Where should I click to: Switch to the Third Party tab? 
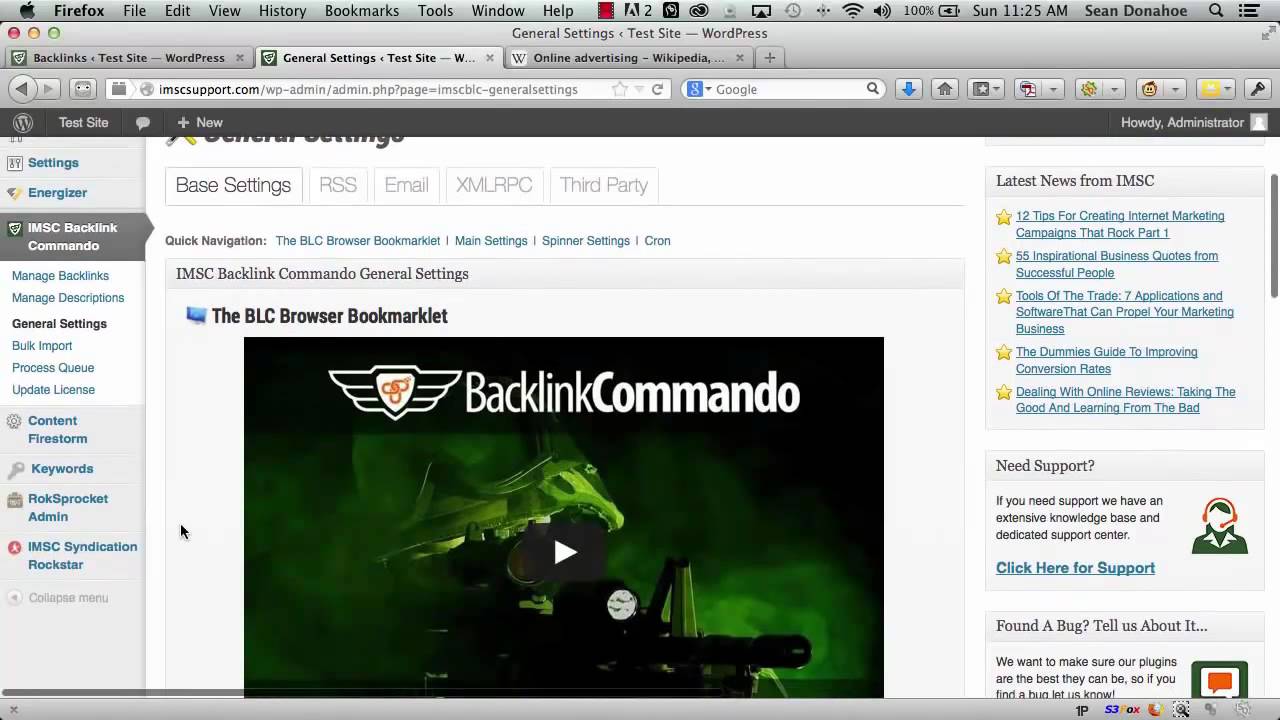[604, 185]
